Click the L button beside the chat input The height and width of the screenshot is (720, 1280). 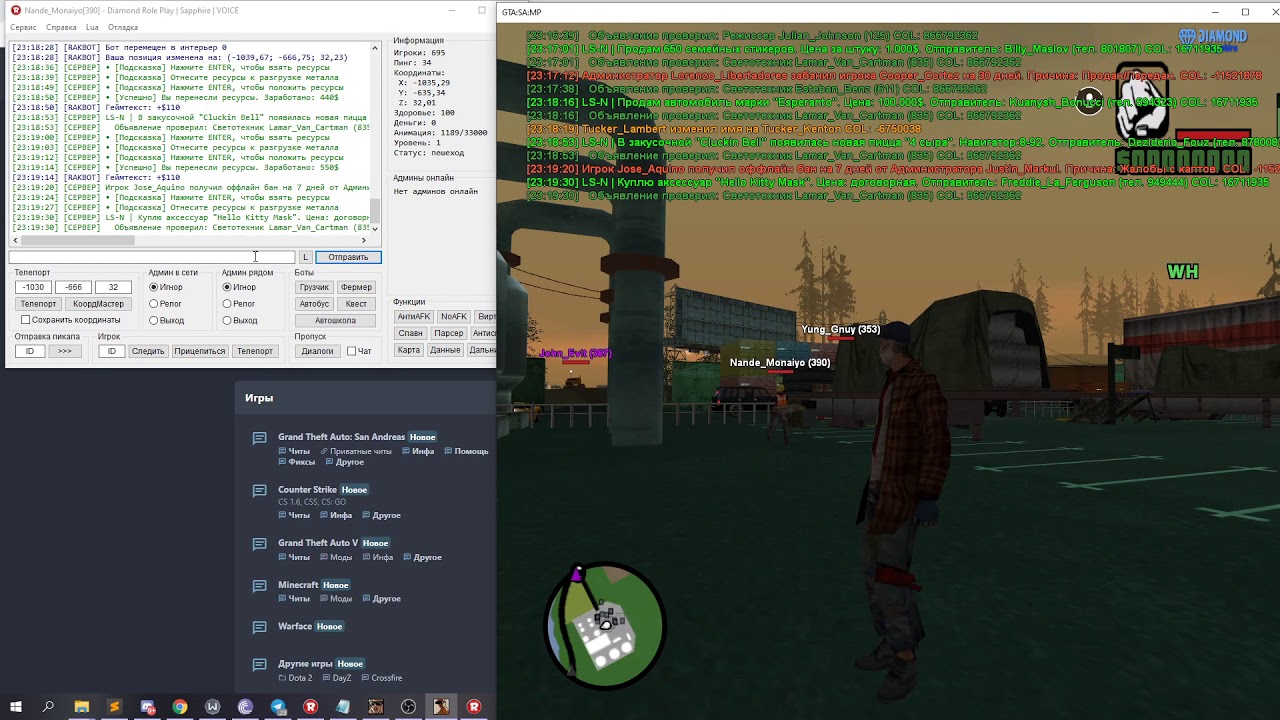coord(305,257)
